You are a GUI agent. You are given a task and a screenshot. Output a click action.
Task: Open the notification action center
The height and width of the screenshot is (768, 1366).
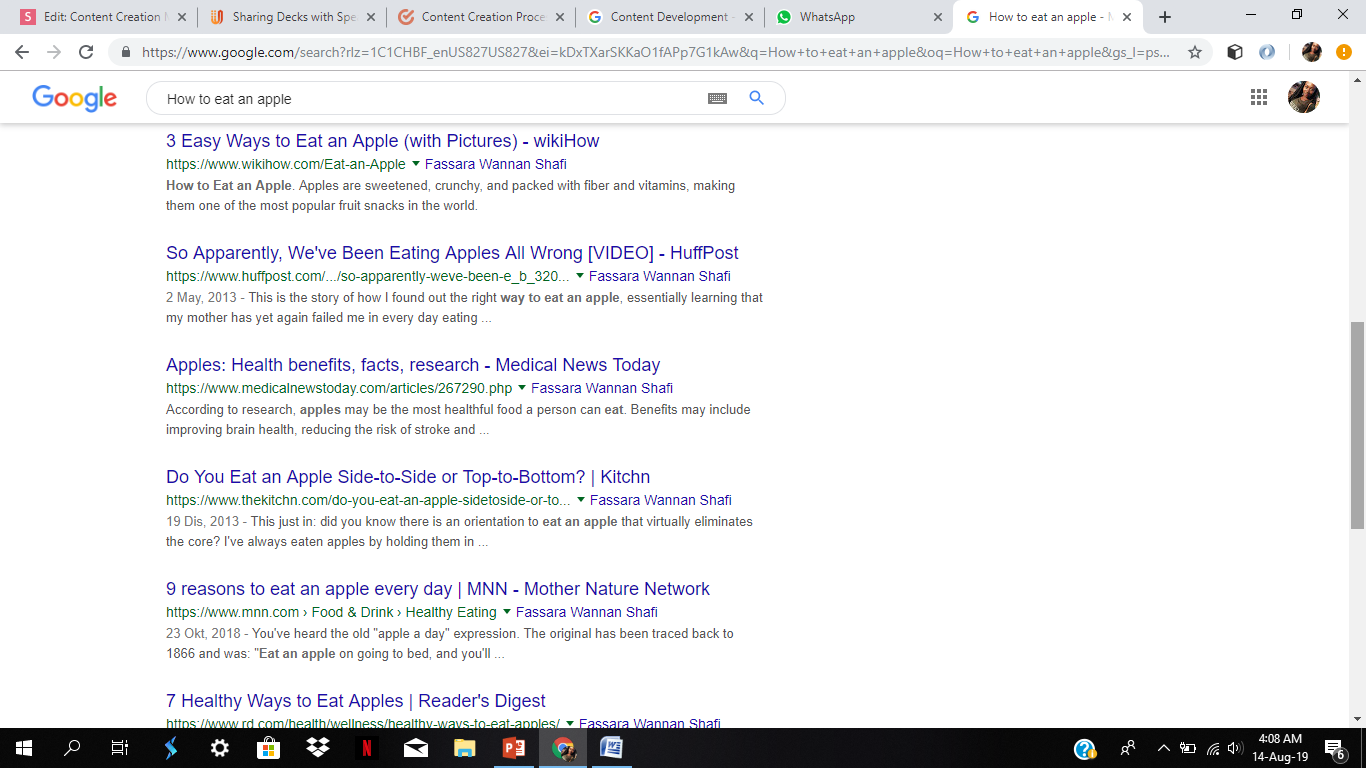1335,748
